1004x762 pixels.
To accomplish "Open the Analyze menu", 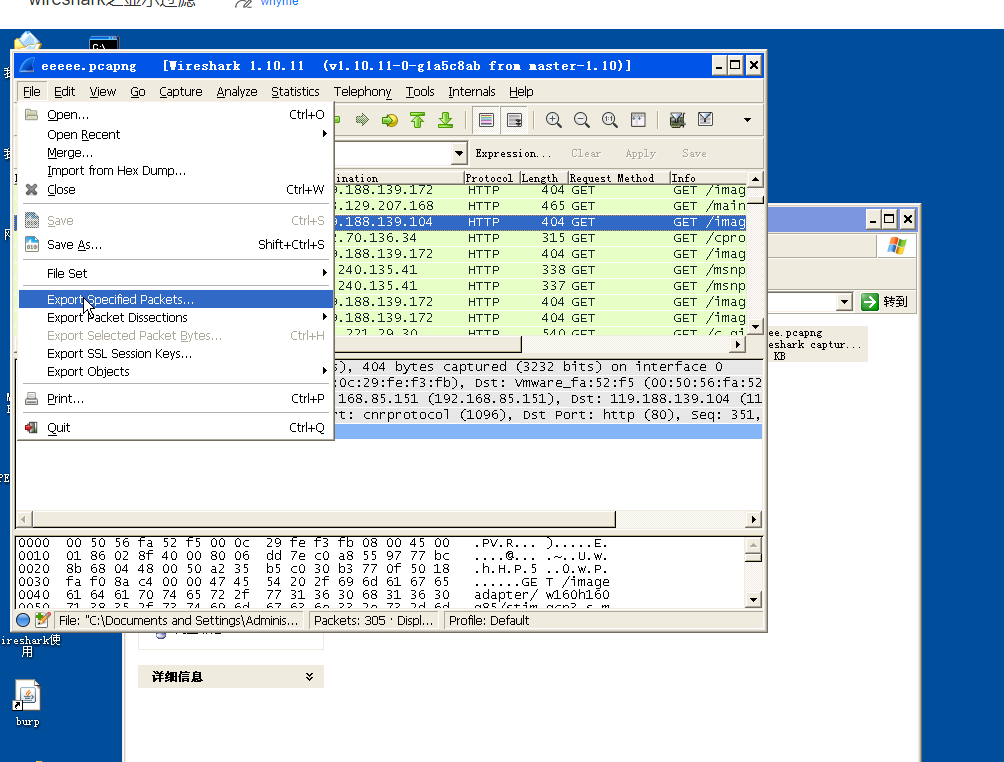I will (x=237, y=92).
